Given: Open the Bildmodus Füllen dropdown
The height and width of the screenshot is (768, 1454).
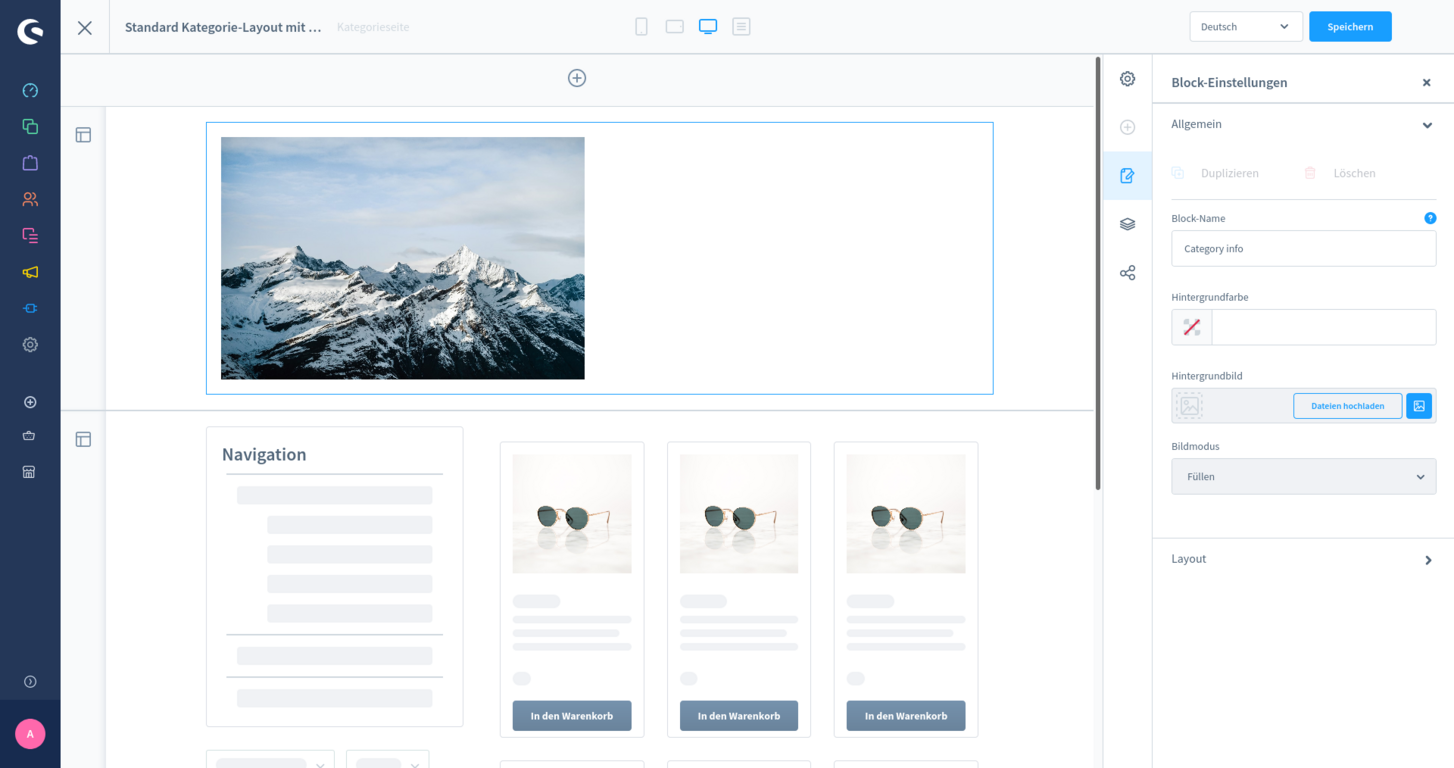Looking at the screenshot, I should click(1303, 477).
